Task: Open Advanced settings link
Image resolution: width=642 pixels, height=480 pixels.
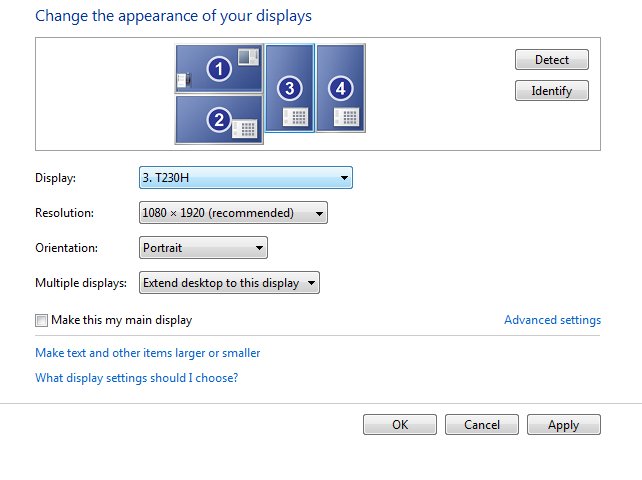Action: click(x=552, y=319)
